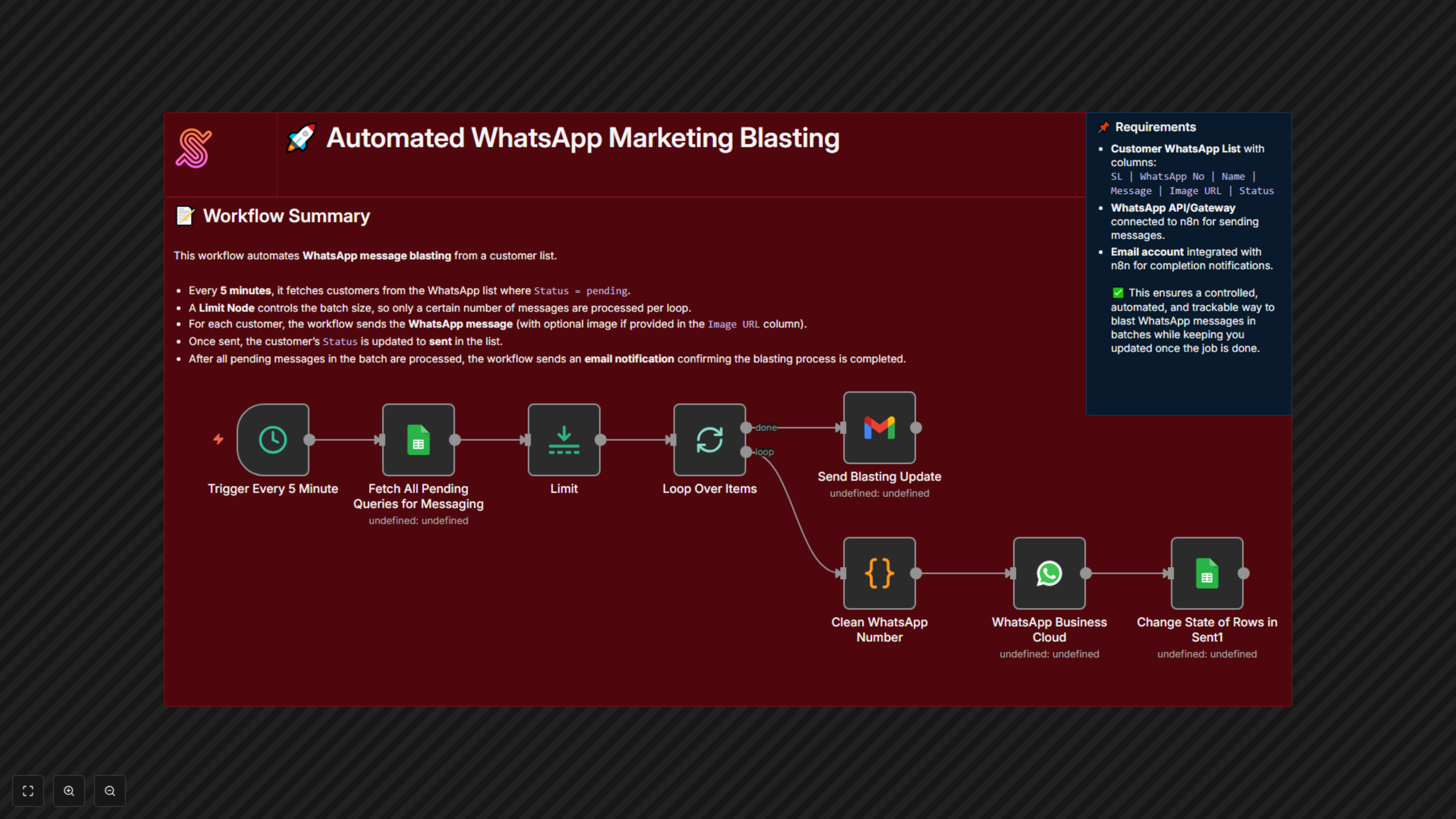Click the 'Image URL' code text in summary

click(x=734, y=325)
